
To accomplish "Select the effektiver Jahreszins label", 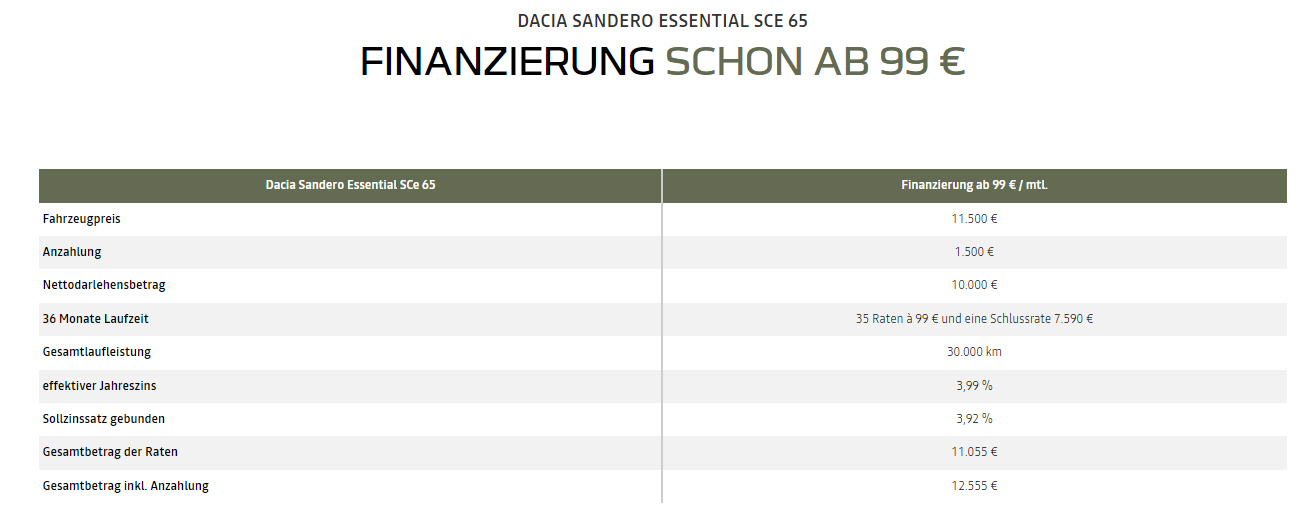I will [x=100, y=385].
